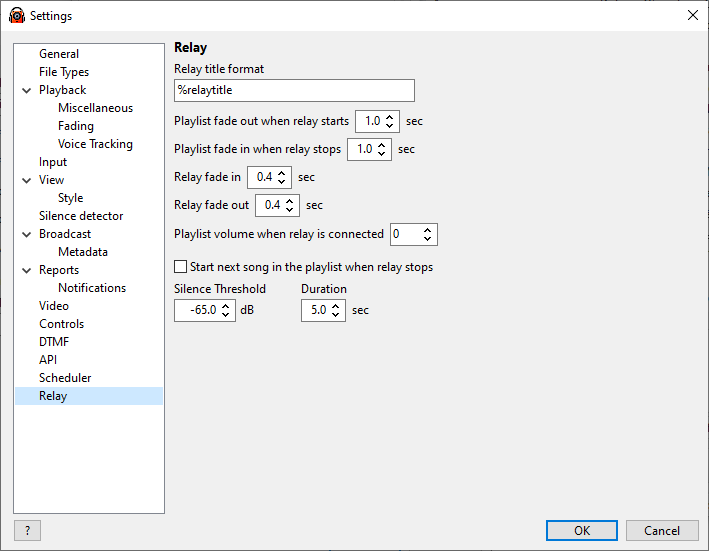709x551 pixels.
Task: Click the Relay title format text field
Action: point(294,90)
